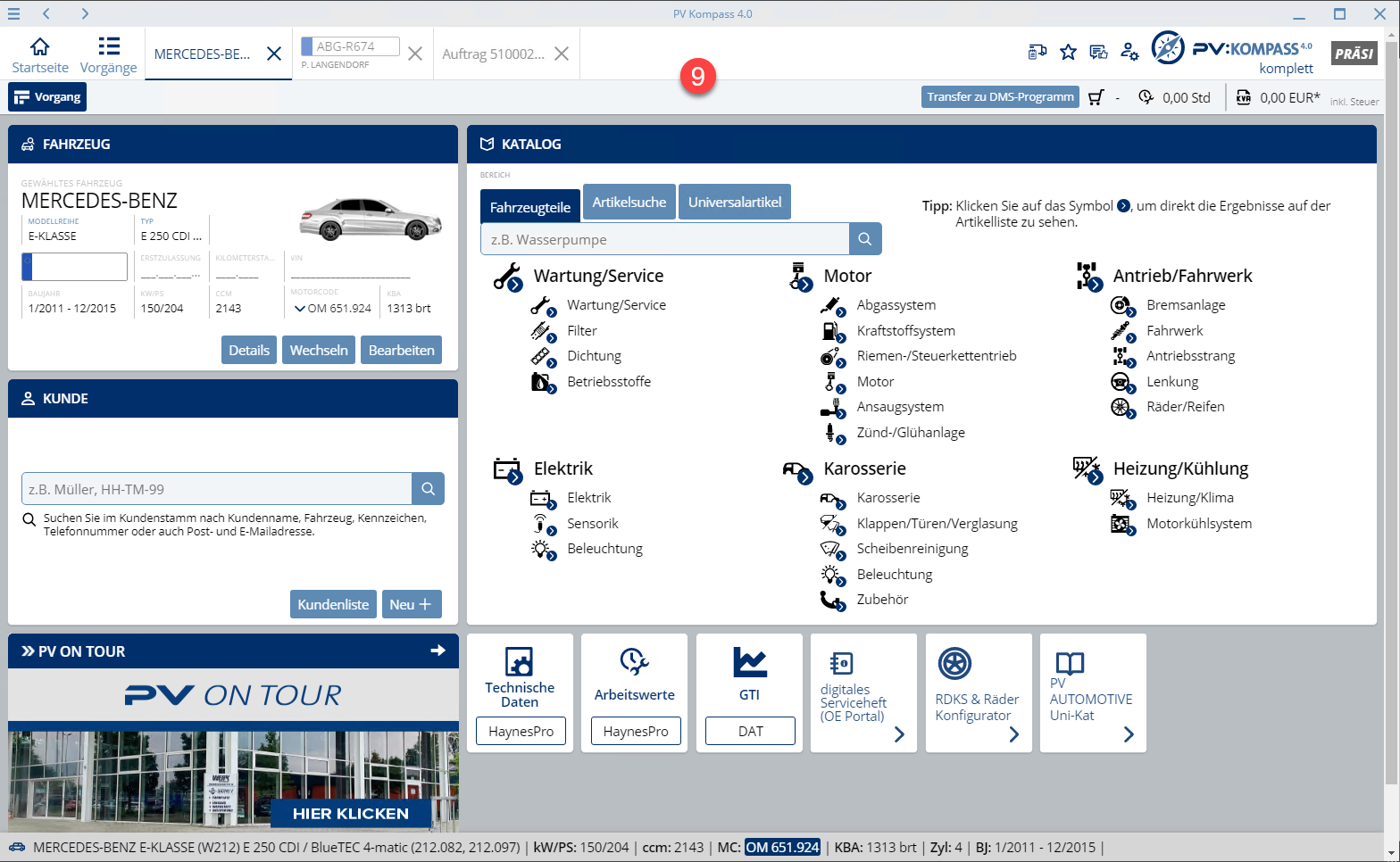Create new customer with Neu +

pyautogui.click(x=412, y=604)
